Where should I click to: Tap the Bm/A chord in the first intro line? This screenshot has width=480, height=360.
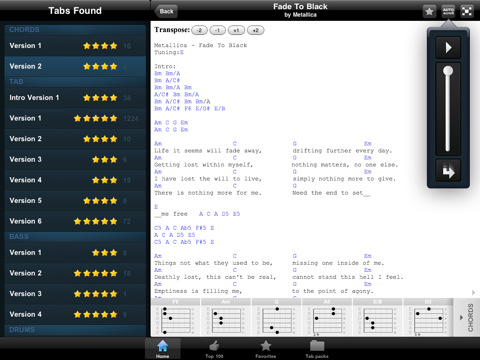[x=173, y=73]
